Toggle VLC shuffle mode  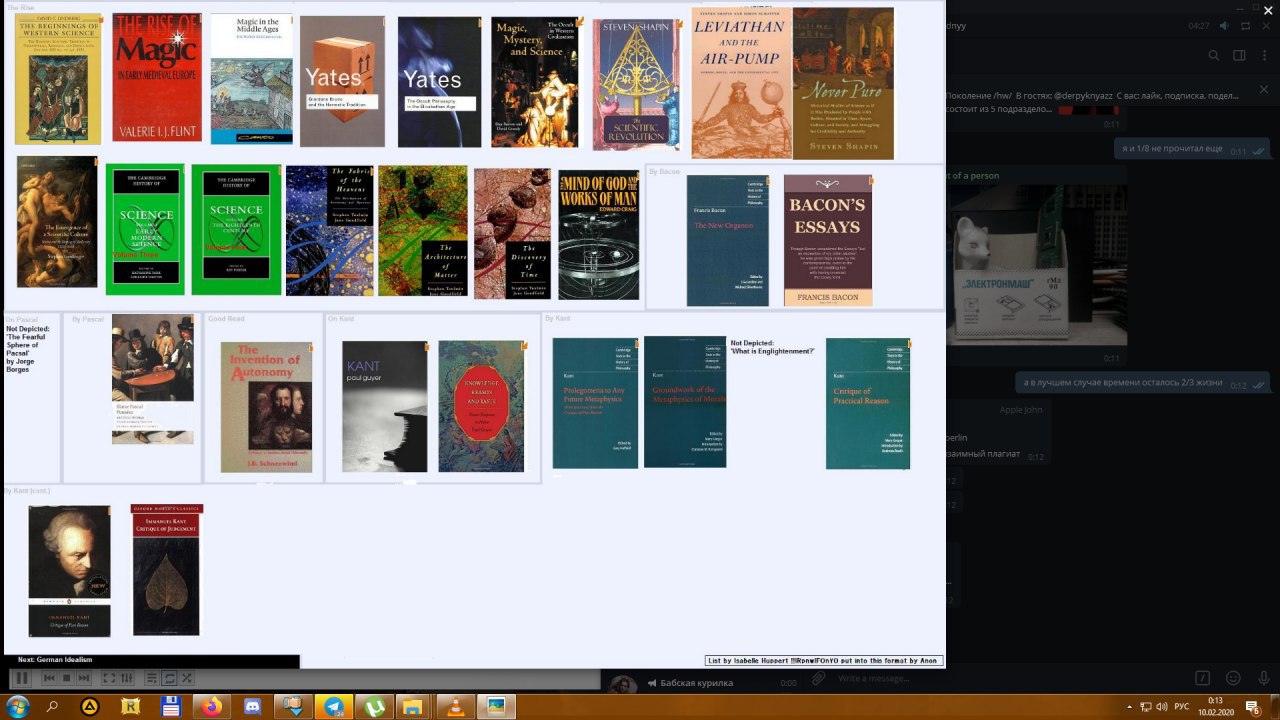point(187,678)
